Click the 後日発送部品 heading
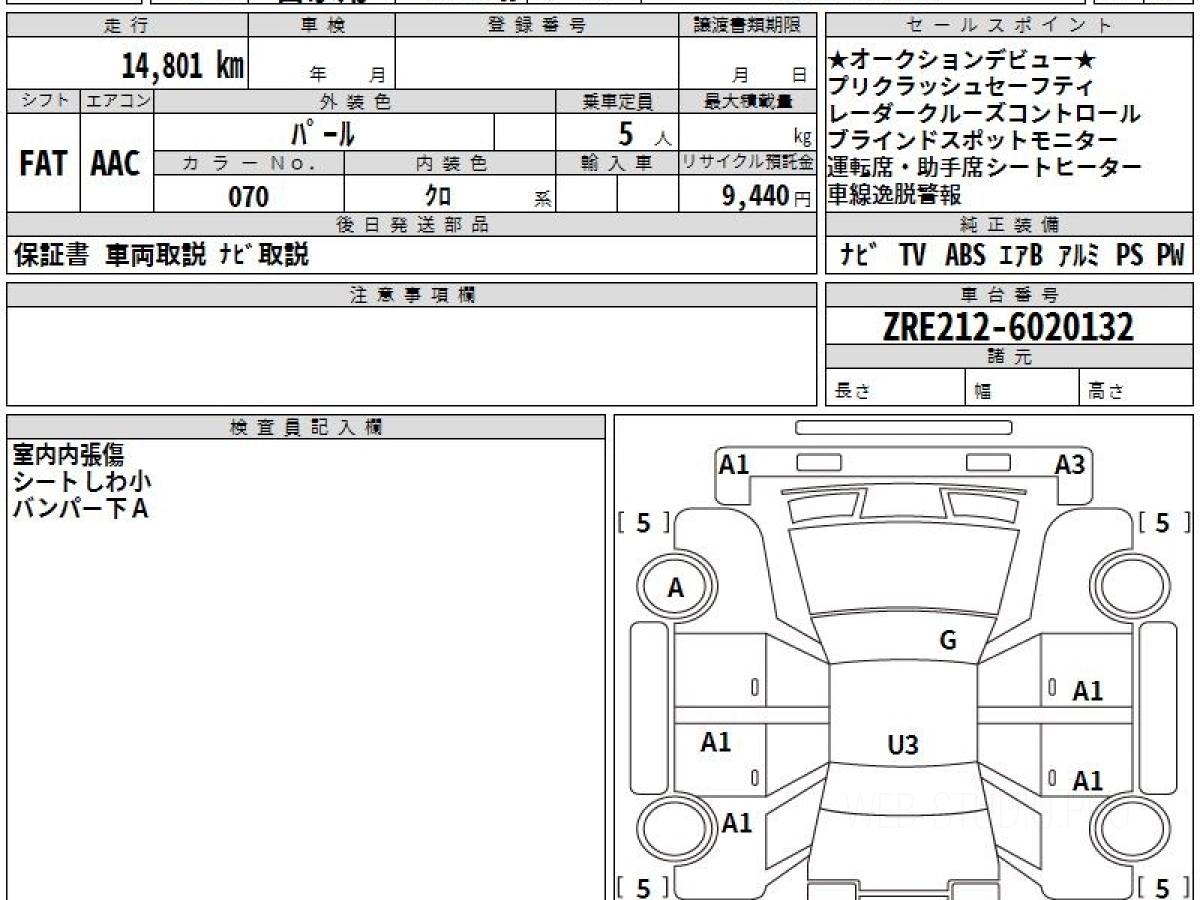The height and width of the screenshot is (900, 1200). coord(411,224)
